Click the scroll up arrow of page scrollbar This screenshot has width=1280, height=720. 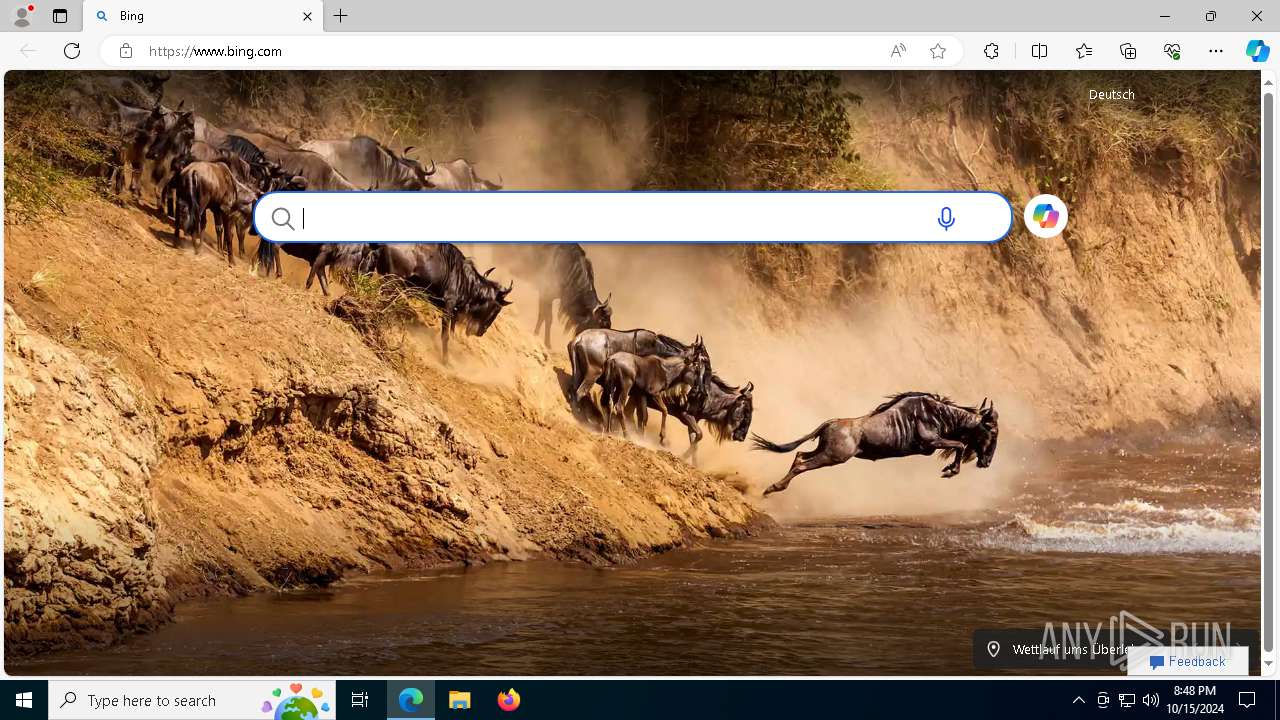pos(1269,81)
